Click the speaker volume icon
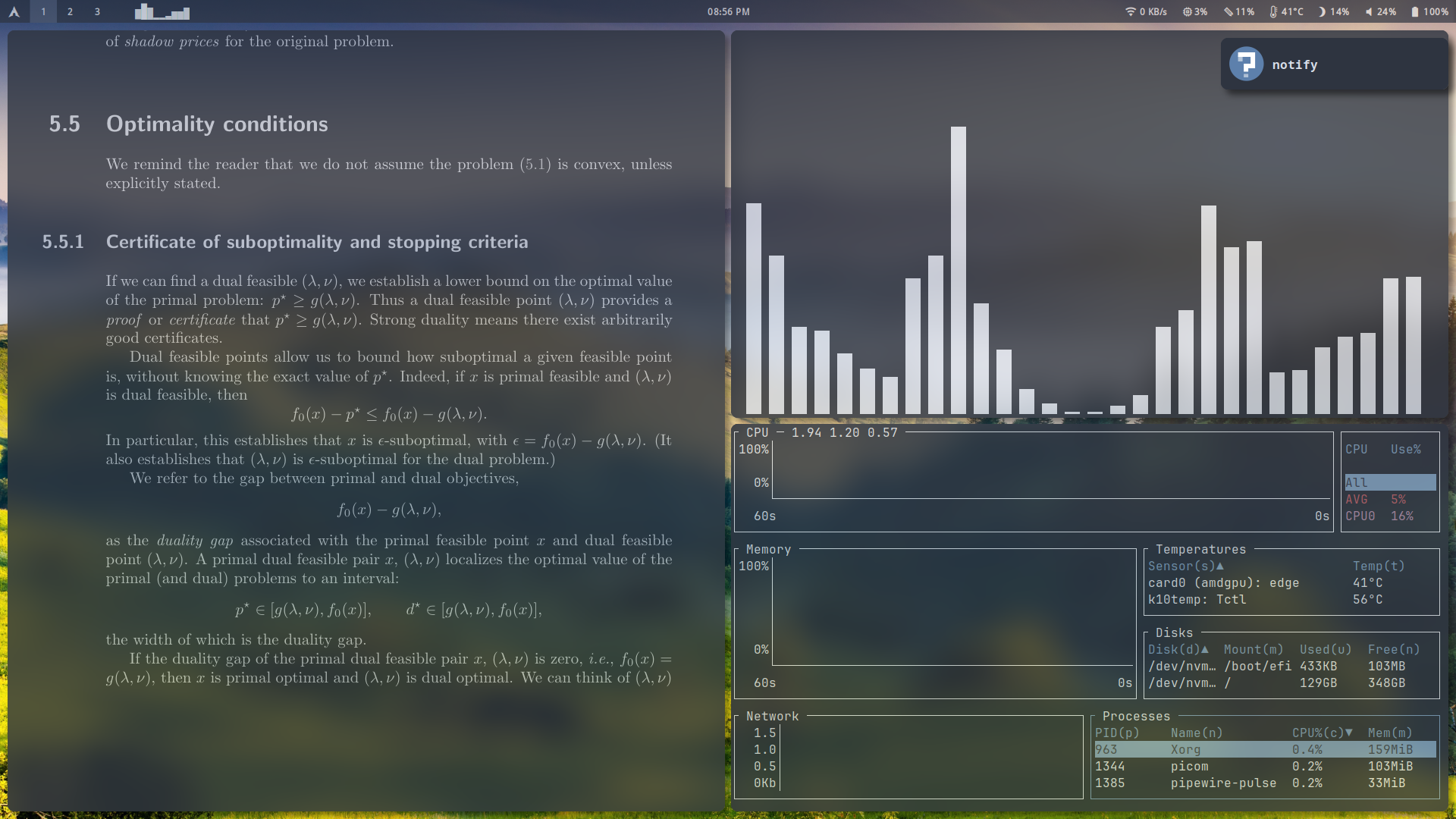Viewport: 1456px width, 819px height. click(1369, 11)
